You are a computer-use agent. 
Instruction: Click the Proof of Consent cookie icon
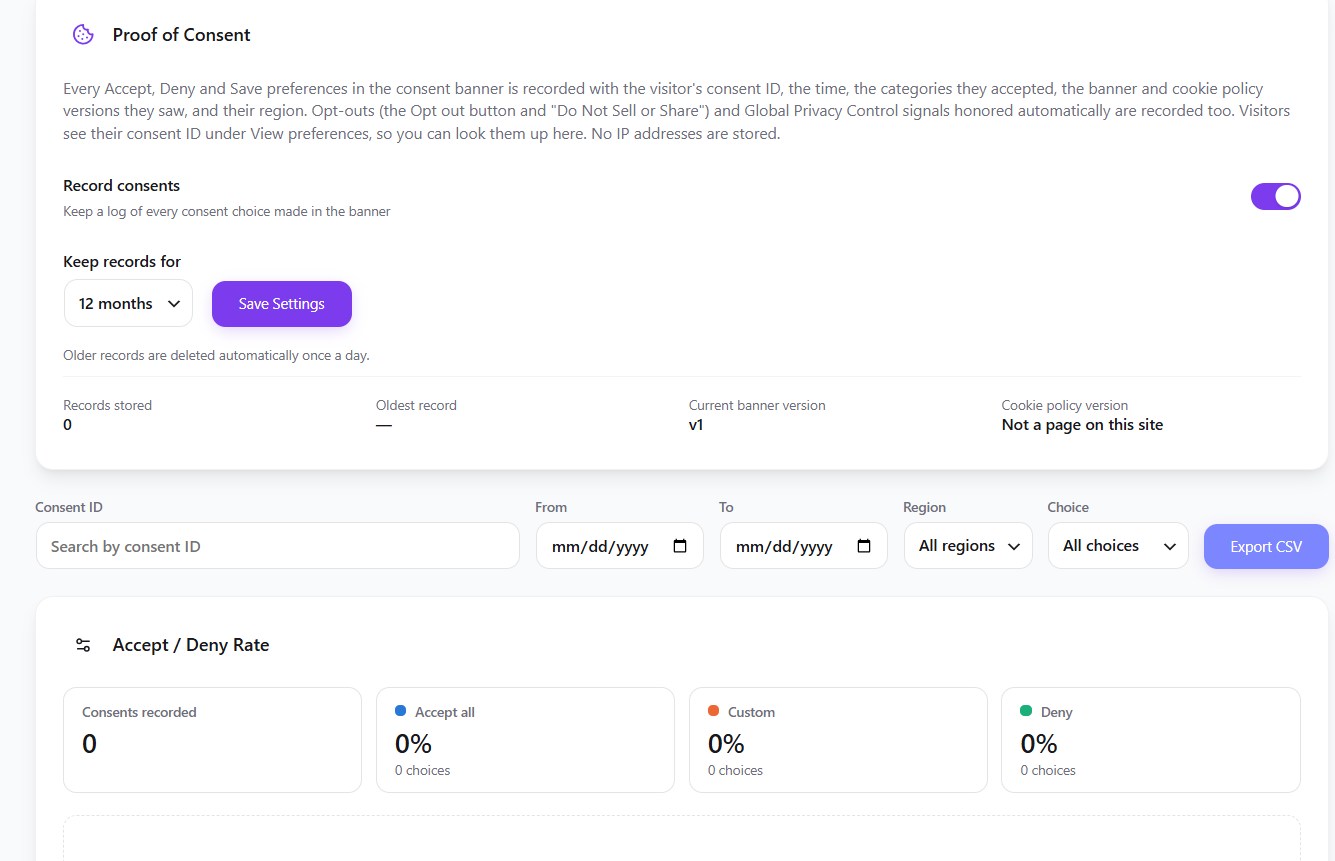[x=83, y=35]
